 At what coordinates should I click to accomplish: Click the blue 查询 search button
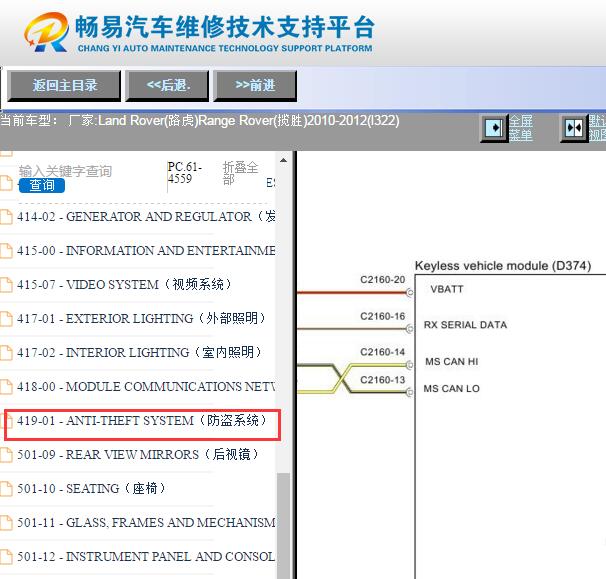pyautogui.click(x=42, y=185)
